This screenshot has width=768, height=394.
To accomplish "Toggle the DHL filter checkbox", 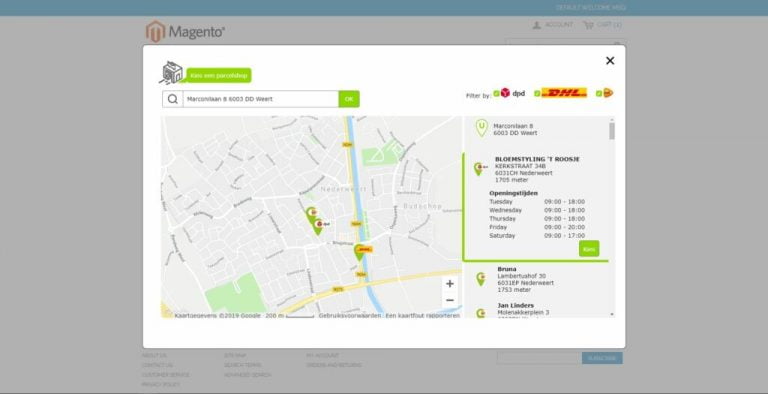I will pos(537,93).
